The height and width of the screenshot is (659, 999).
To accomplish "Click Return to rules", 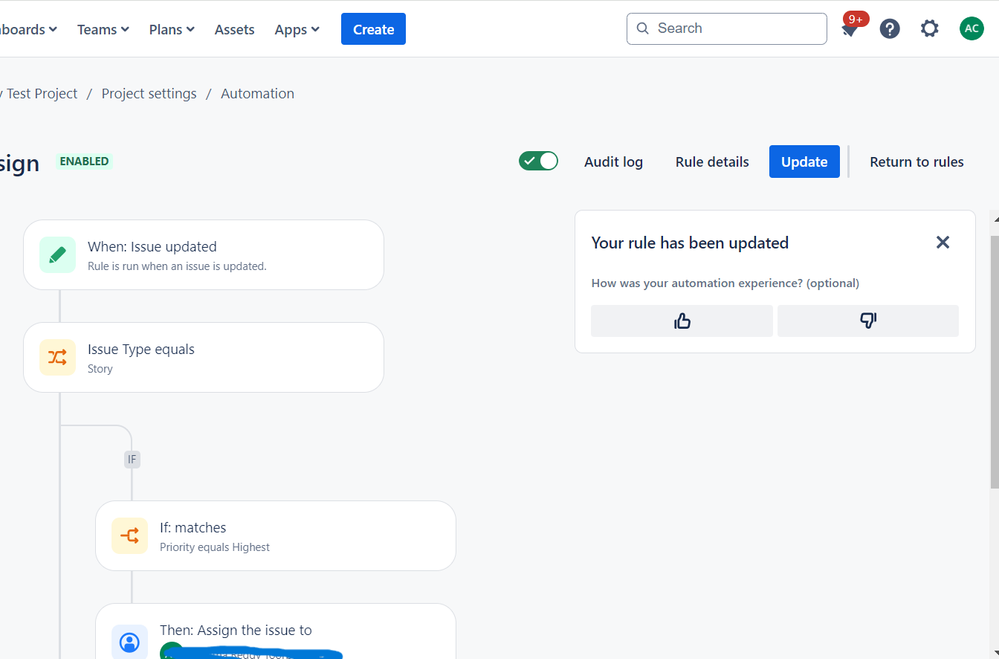I will (x=916, y=162).
